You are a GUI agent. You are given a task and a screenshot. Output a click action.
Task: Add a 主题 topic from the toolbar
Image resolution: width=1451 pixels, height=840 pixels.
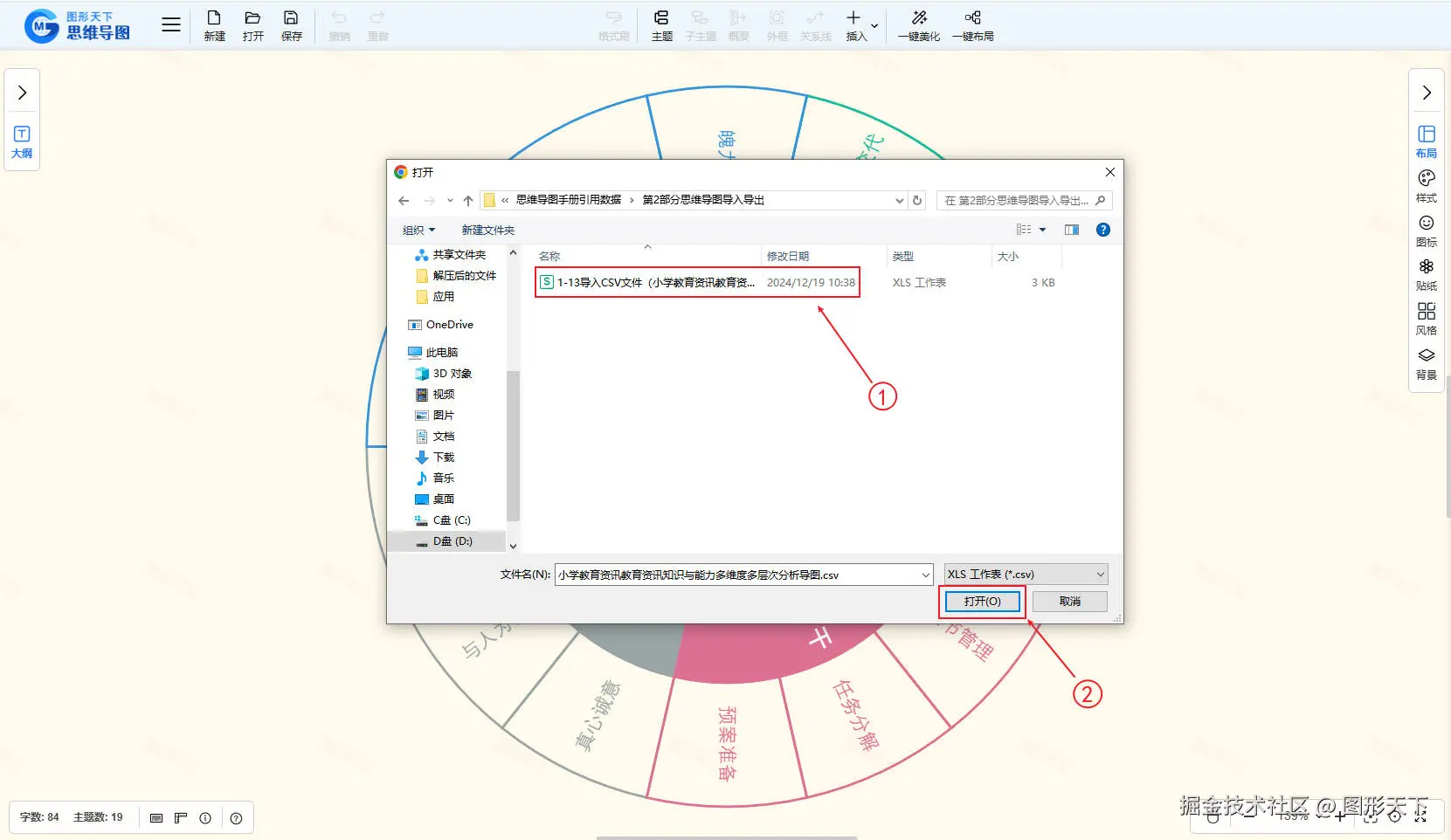click(x=661, y=25)
